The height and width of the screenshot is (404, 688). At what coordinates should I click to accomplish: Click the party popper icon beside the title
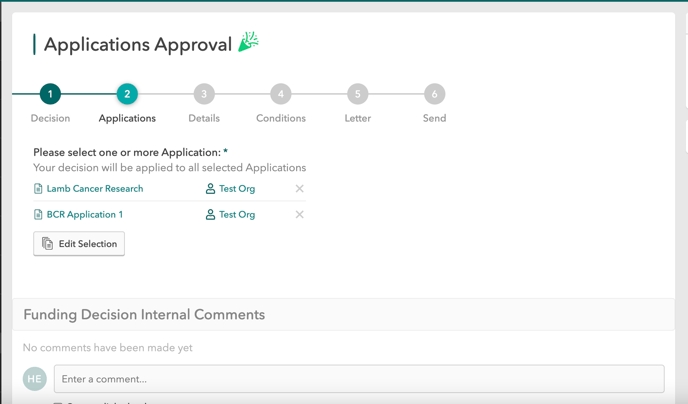click(x=248, y=43)
